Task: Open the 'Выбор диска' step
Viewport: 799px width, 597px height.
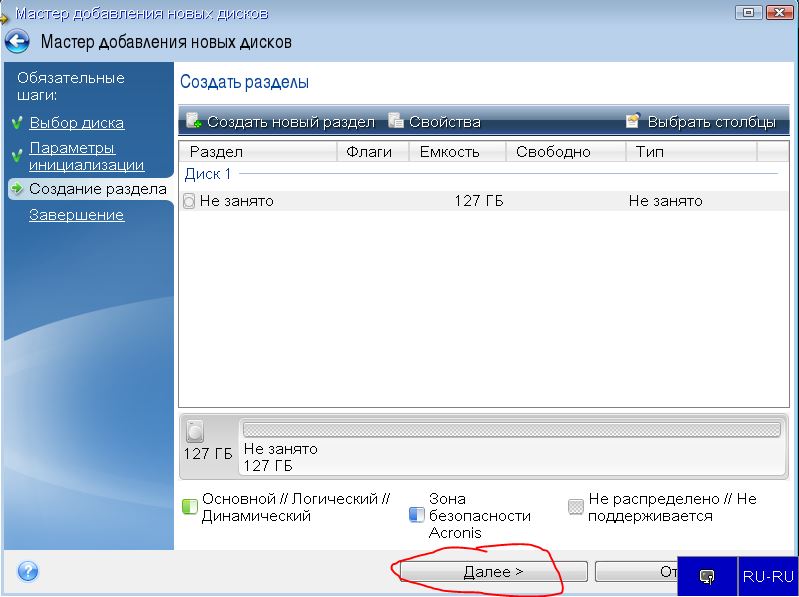Action: (x=76, y=123)
